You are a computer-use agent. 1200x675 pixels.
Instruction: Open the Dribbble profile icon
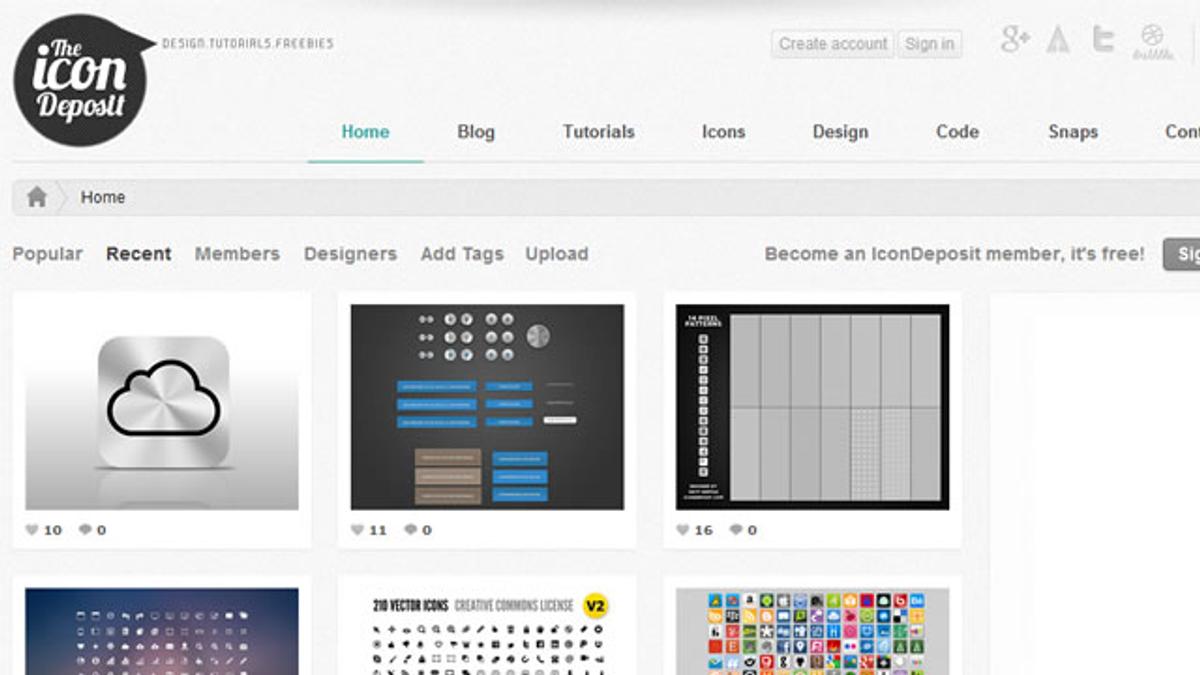click(1152, 40)
